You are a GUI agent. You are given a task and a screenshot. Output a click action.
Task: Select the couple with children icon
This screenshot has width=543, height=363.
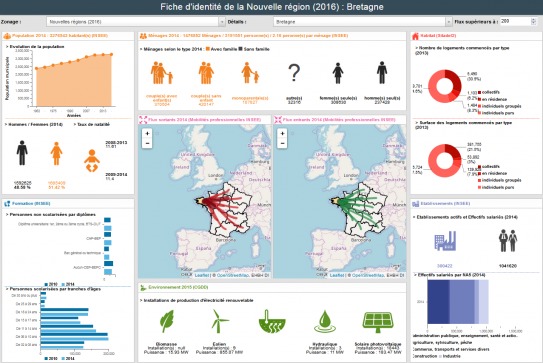(161, 73)
